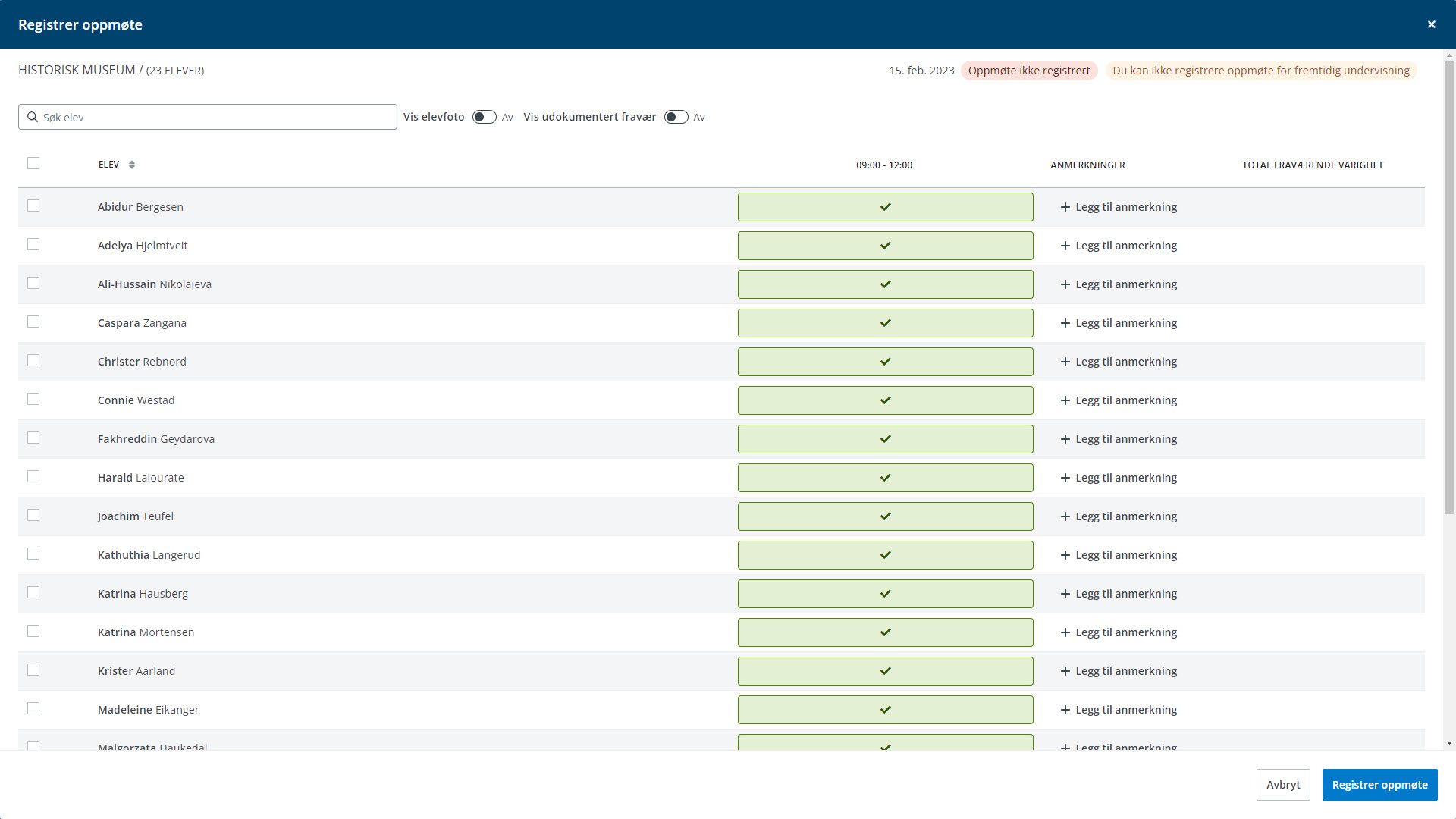Image resolution: width=1456 pixels, height=819 pixels.
Task: Add anmerkning for Kathuthia Langerud
Action: 1119,555
